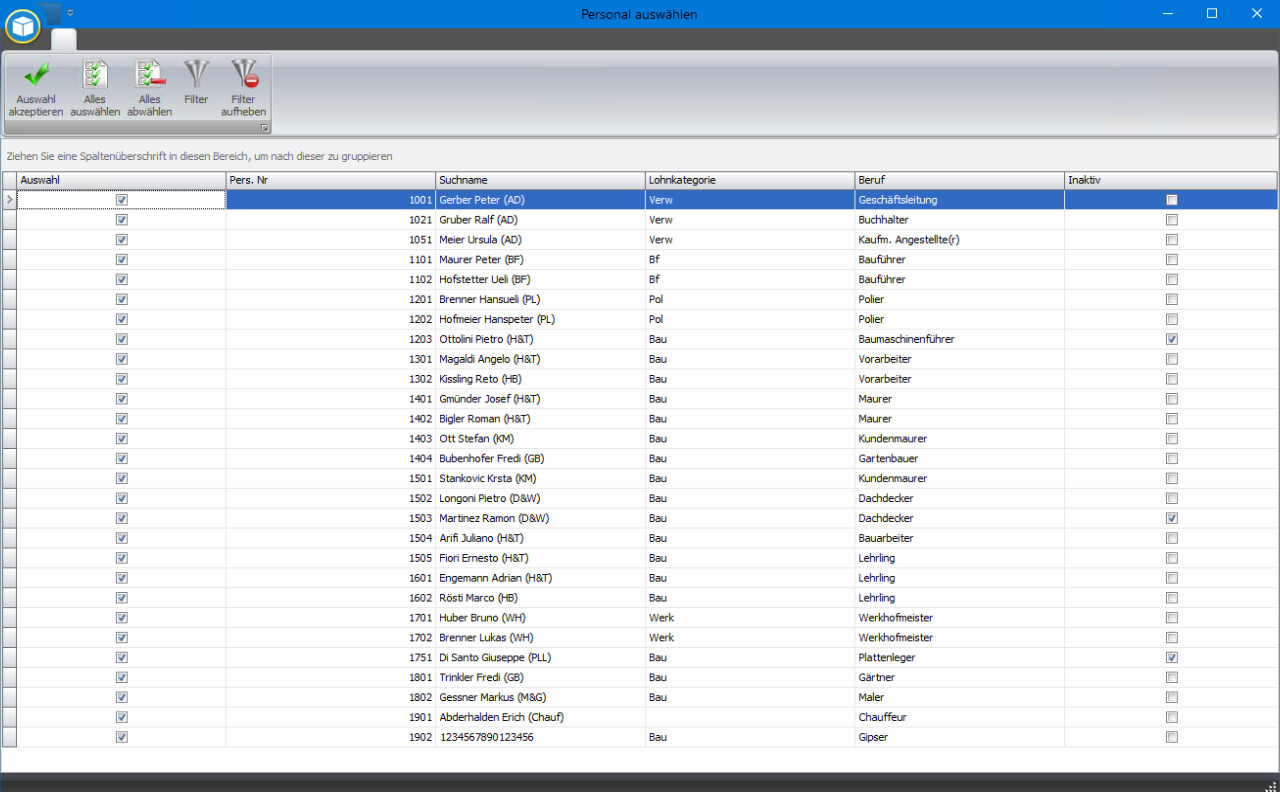Sort by the Lohnkategorie column header

point(748,180)
